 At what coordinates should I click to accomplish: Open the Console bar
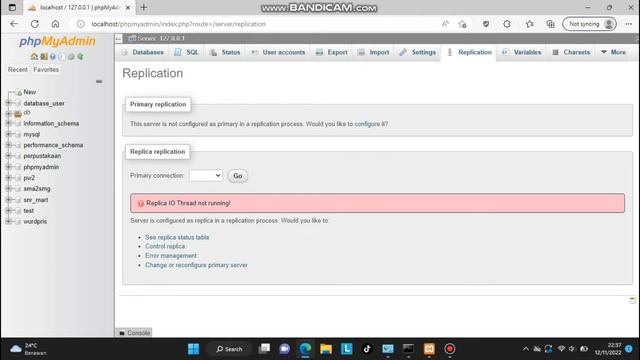pyautogui.click(x=134, y=333)
